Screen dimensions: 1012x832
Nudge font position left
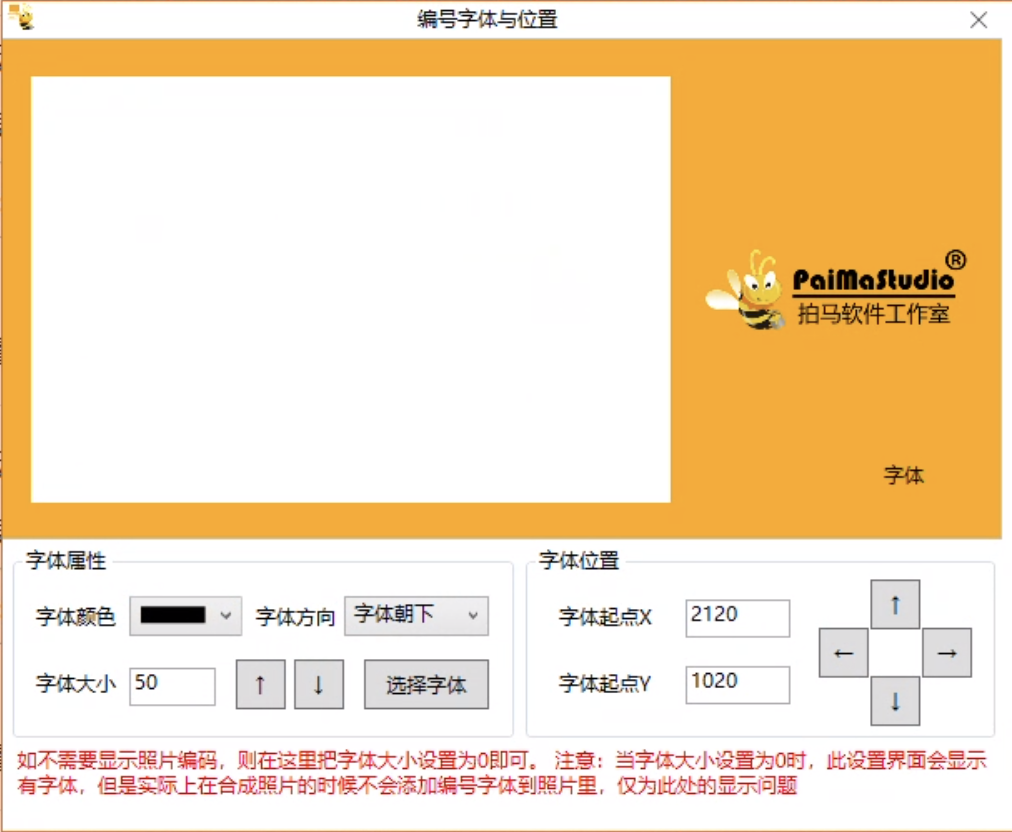point(843,653)
